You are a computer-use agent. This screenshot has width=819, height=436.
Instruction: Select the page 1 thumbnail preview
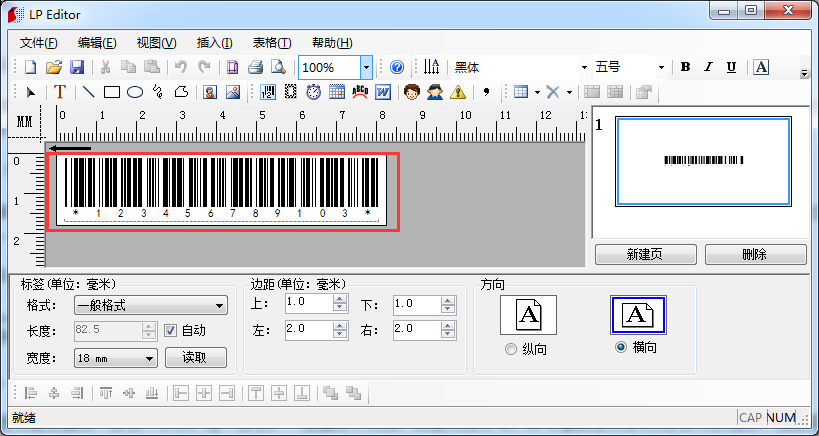pos(704,159)
